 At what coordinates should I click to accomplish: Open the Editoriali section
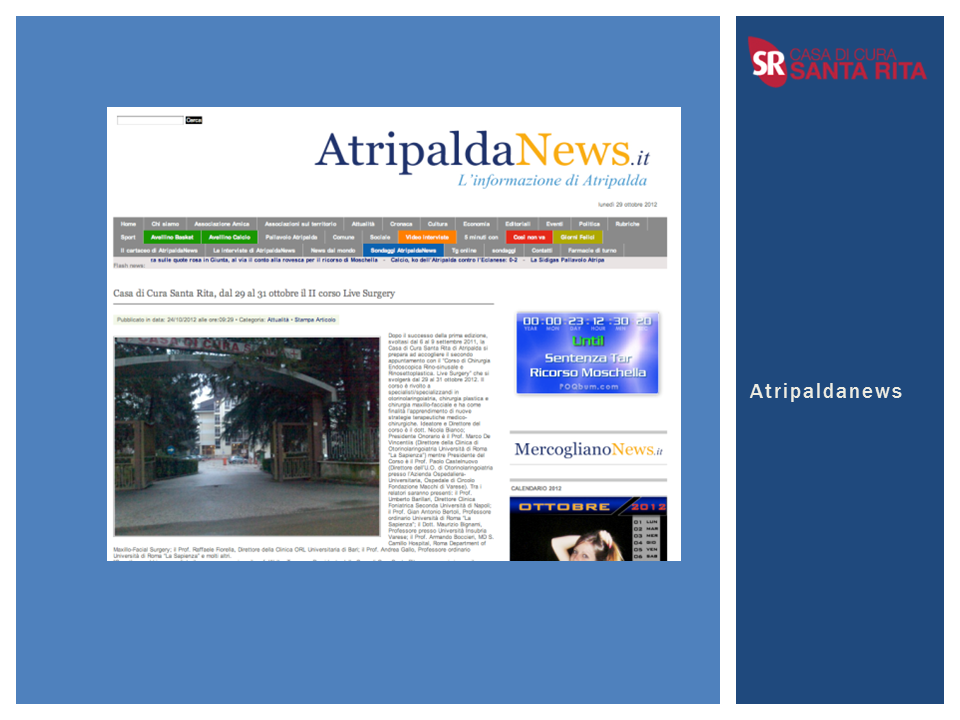tap(518, 224)
